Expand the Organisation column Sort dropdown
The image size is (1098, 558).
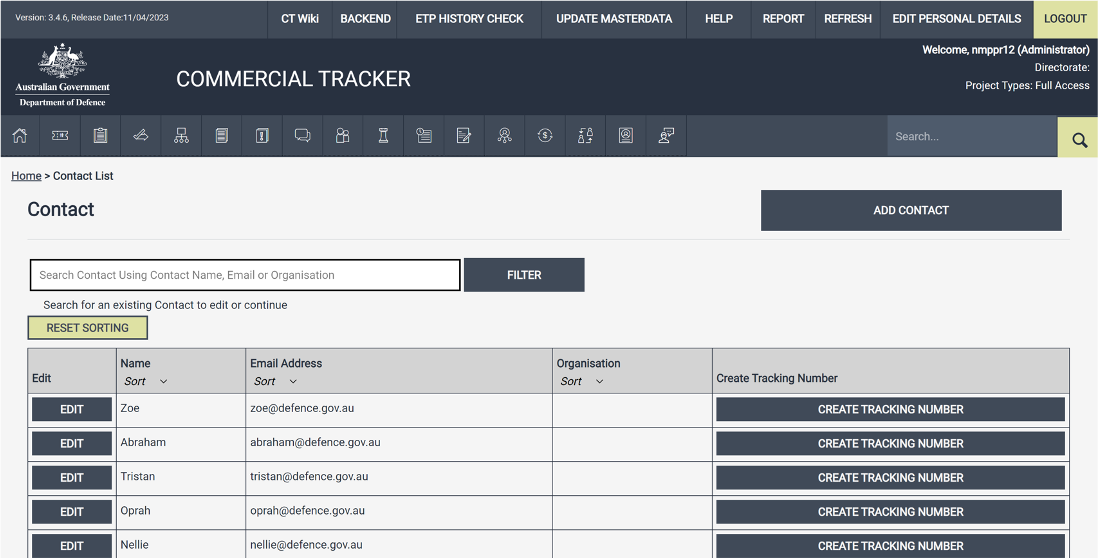(582, 381)
